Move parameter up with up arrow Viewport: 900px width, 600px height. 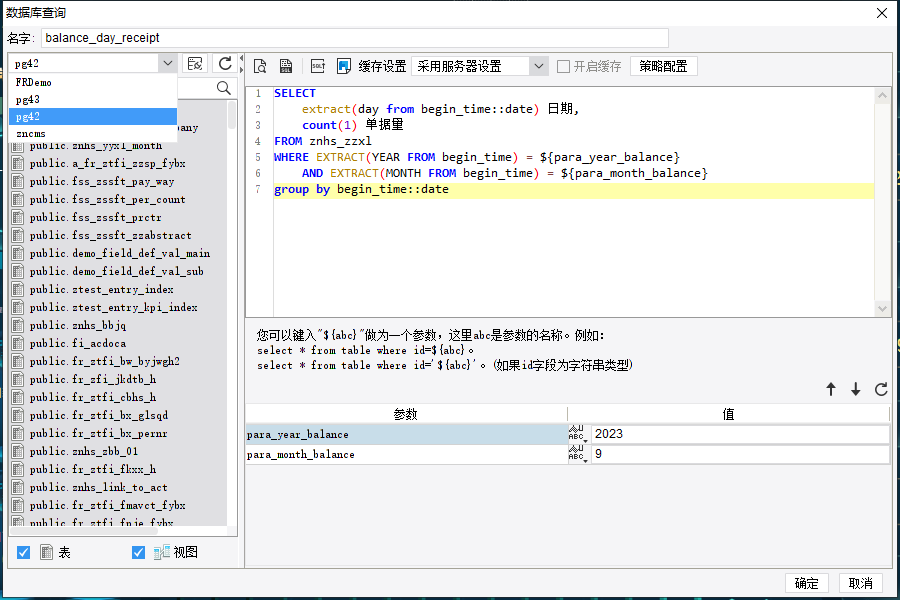831,390
